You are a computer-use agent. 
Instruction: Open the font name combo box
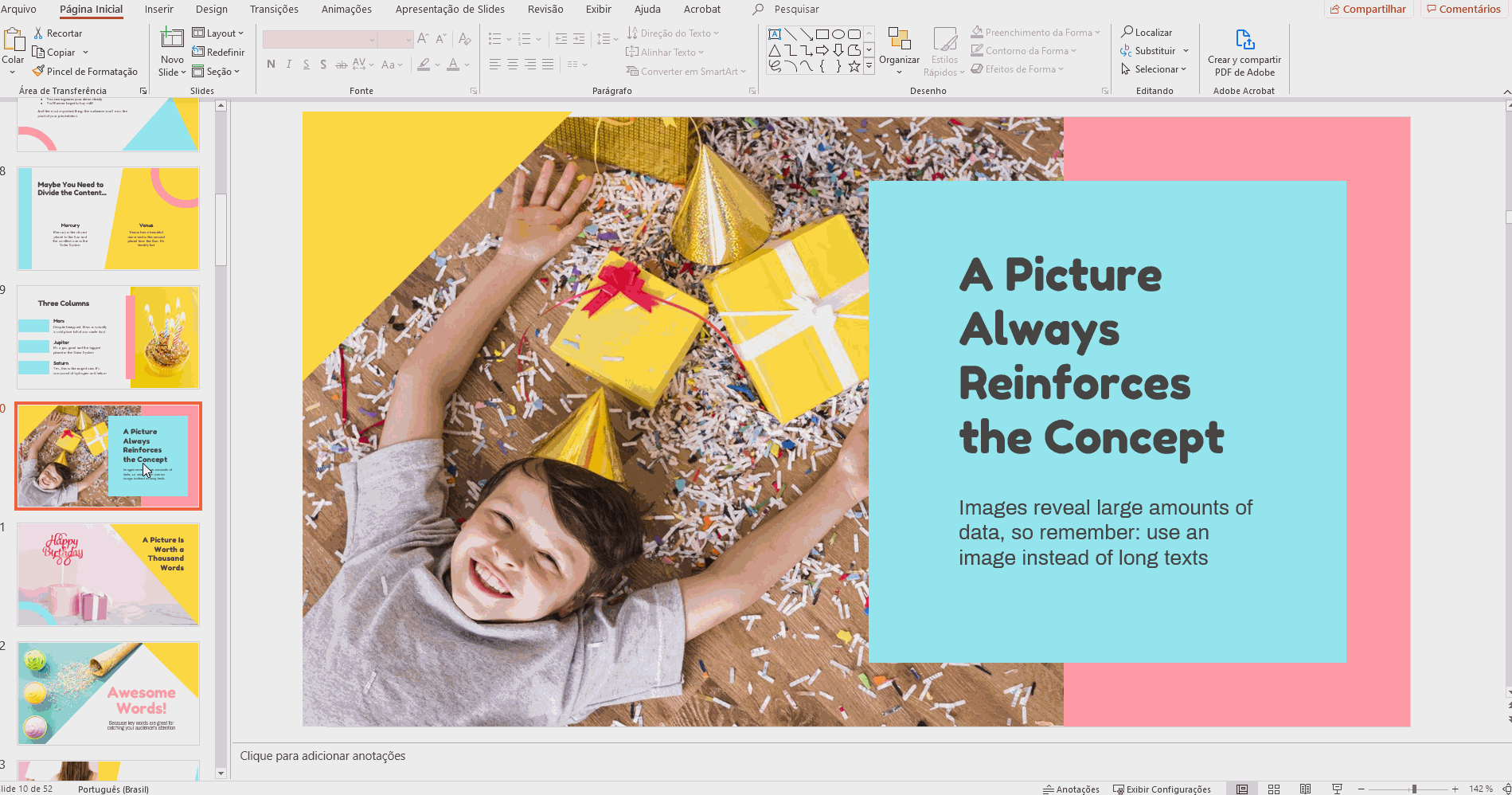(320, 39)
